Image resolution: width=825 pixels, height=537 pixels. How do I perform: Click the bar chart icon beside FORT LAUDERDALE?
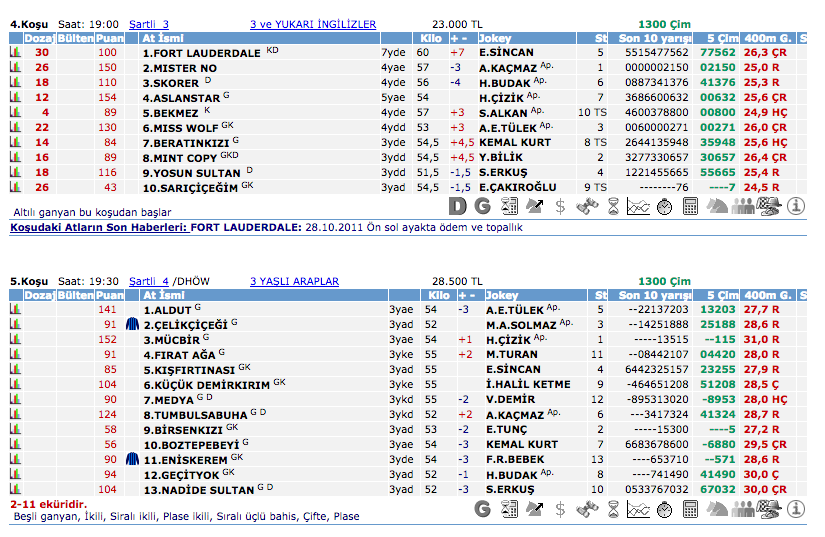15,52
